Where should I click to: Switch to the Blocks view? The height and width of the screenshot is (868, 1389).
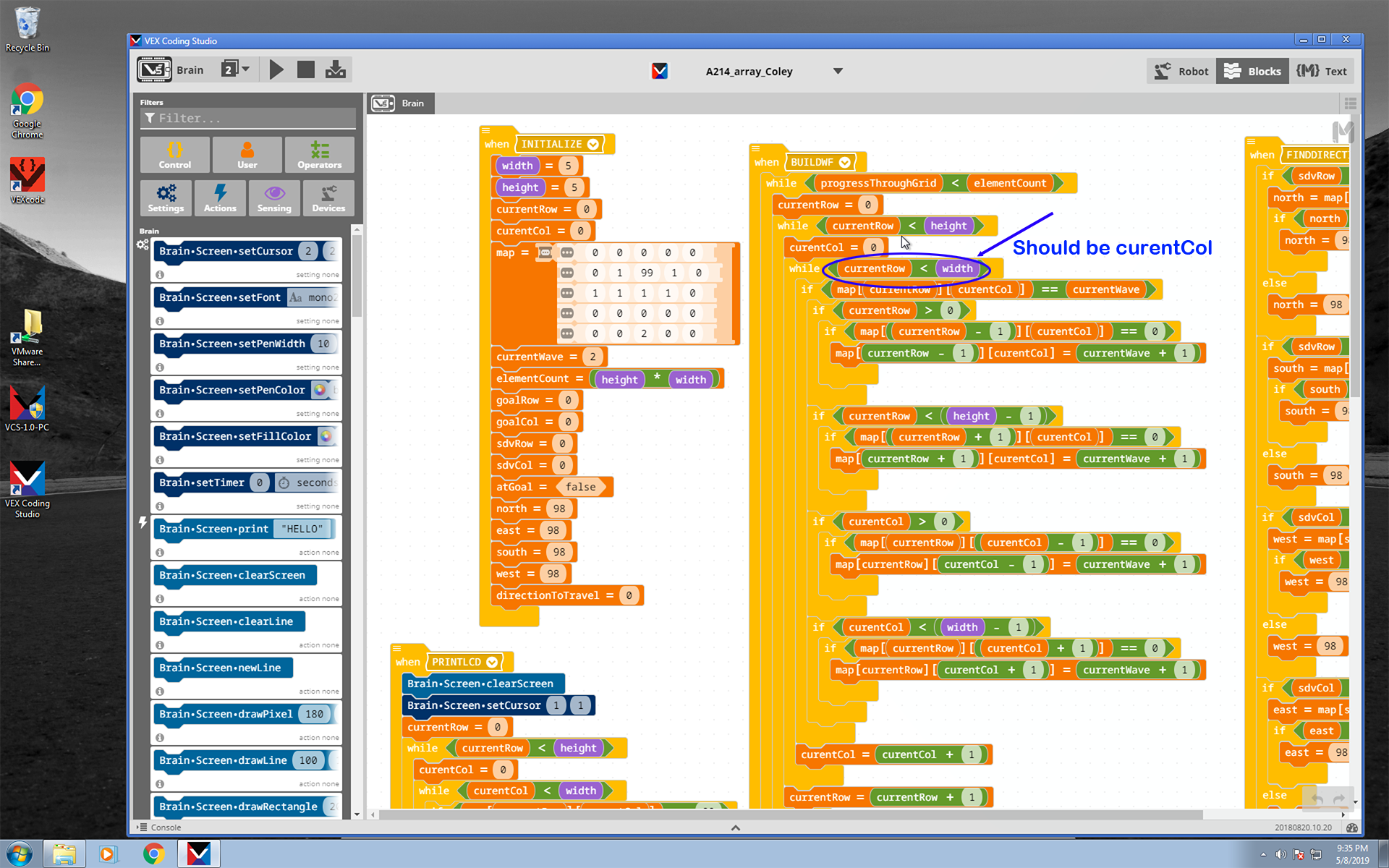(x=1252, y=71)
